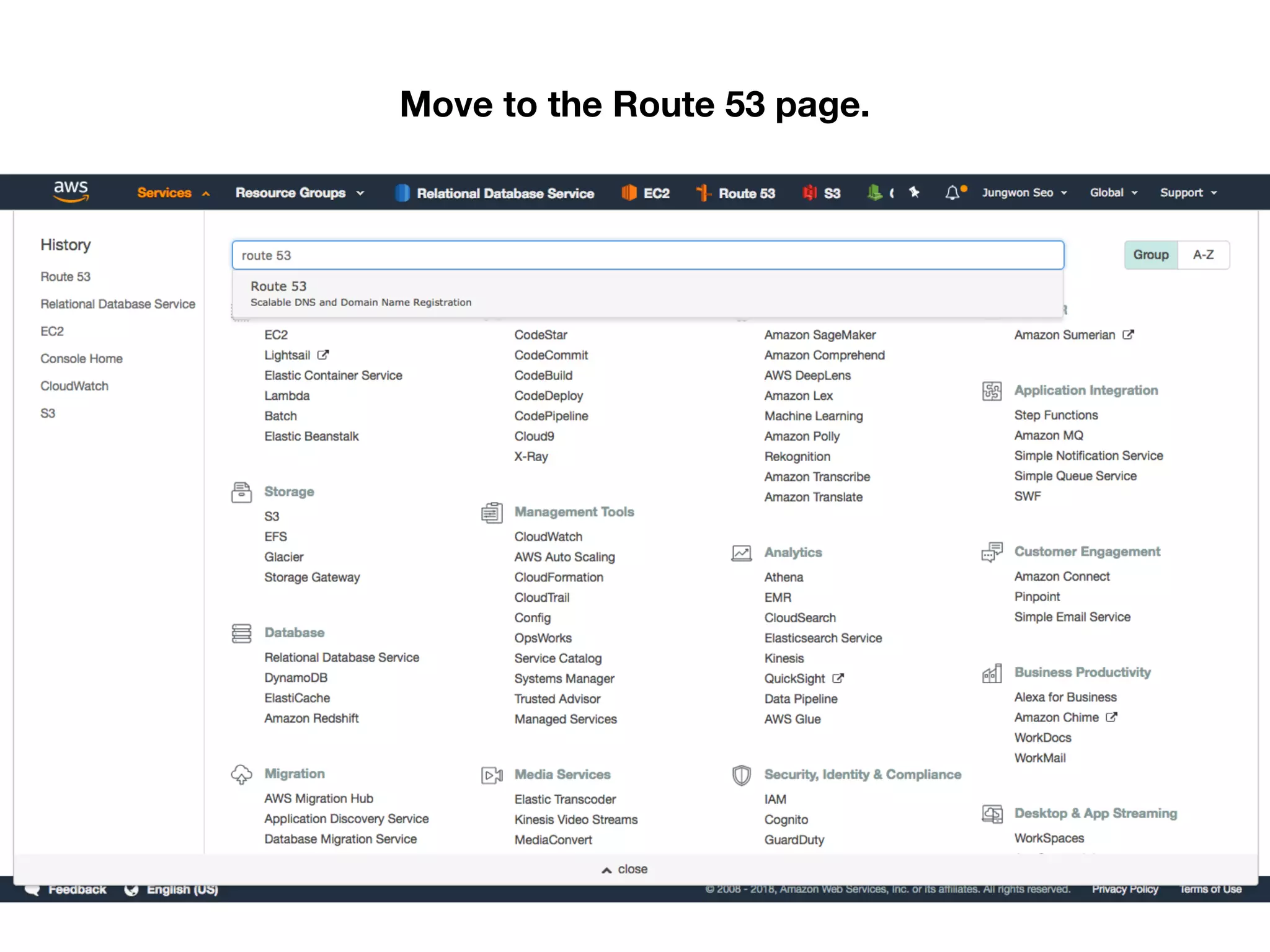This screenshot has height=952, width=1270.
Task: Open CloudFormation under Management Tools
Action: pyautogui.click(x=559, y=578)
